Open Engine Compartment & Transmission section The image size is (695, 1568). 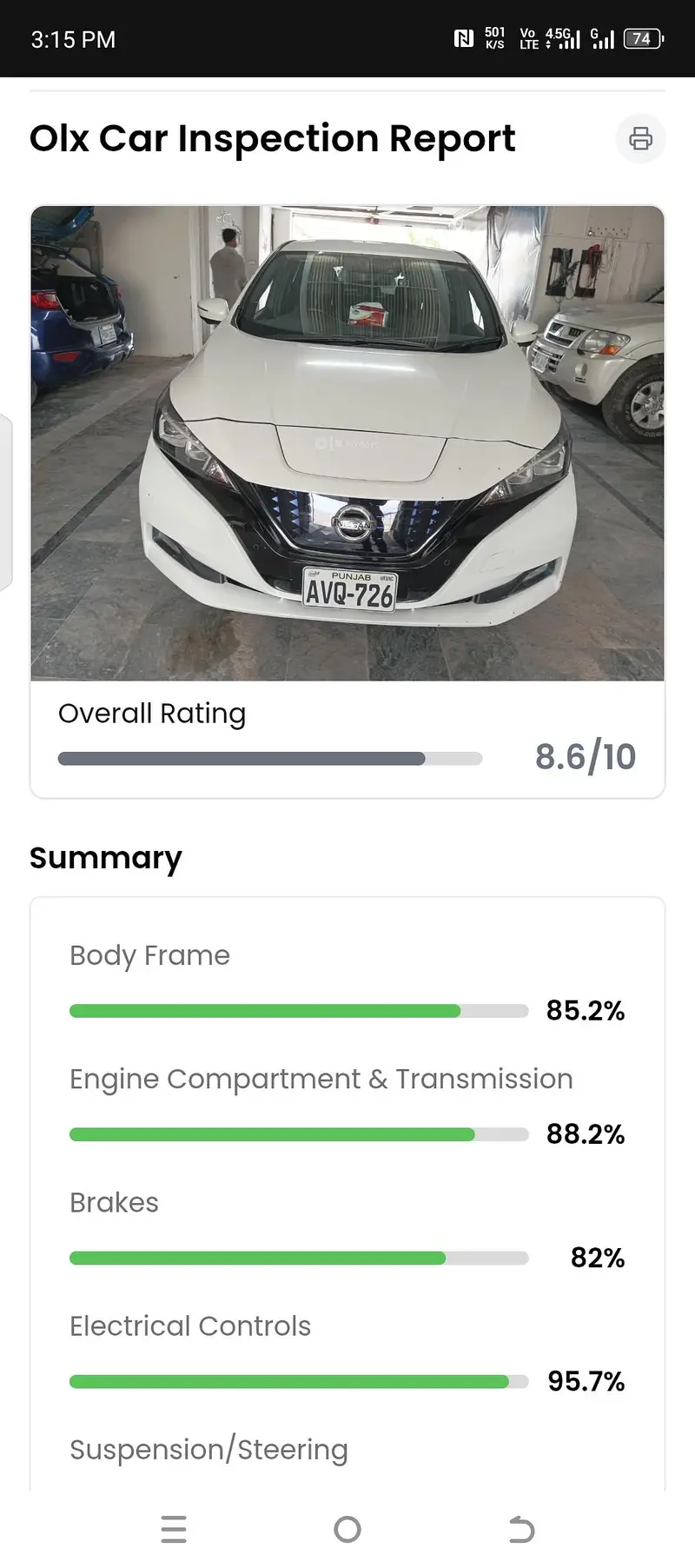click(x=321, y=1079)
